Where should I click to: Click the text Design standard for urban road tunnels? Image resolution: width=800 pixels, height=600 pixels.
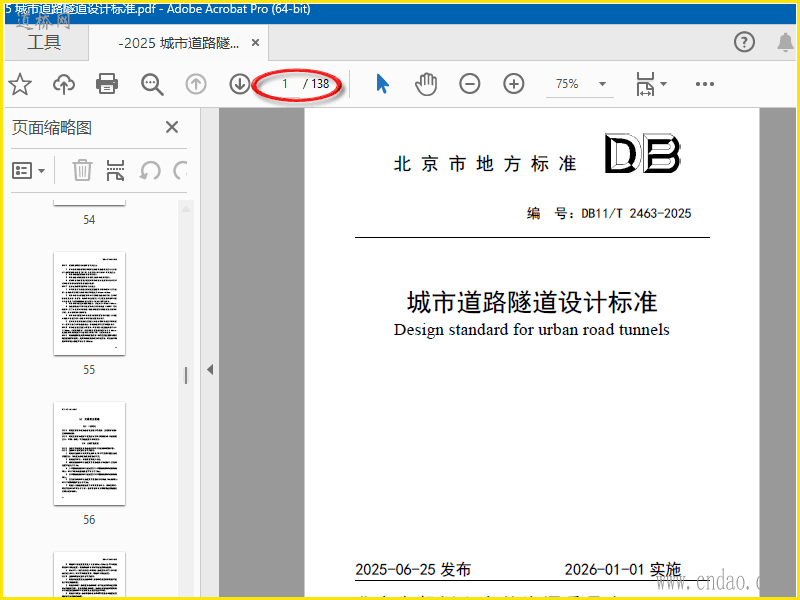tap(532, 330)
